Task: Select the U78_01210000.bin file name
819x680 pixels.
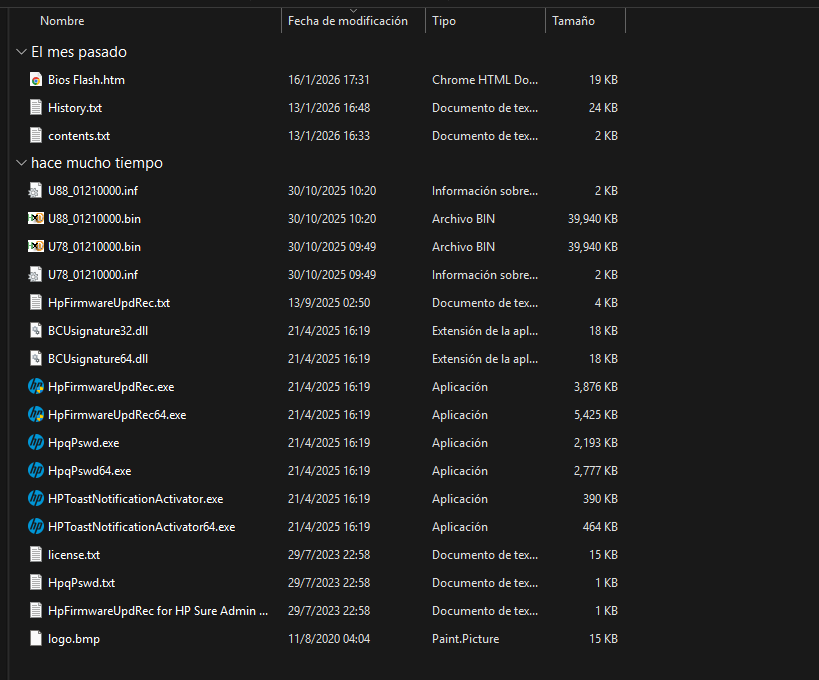Action: coord(94,246)
